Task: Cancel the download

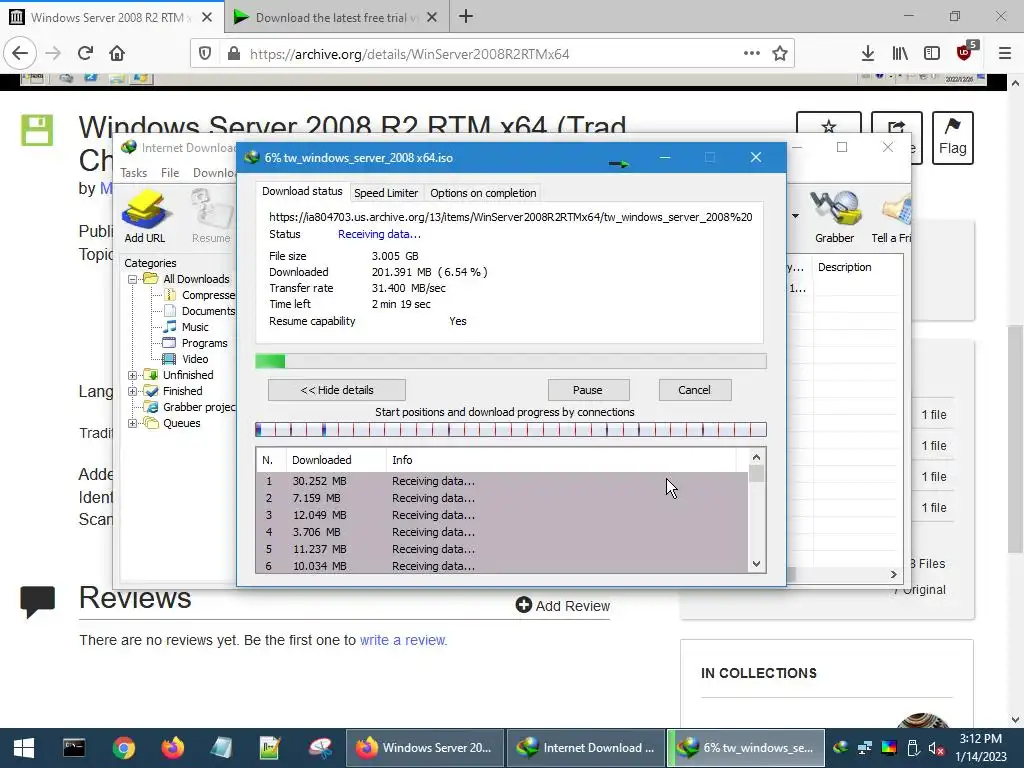Action: point(694,390)
